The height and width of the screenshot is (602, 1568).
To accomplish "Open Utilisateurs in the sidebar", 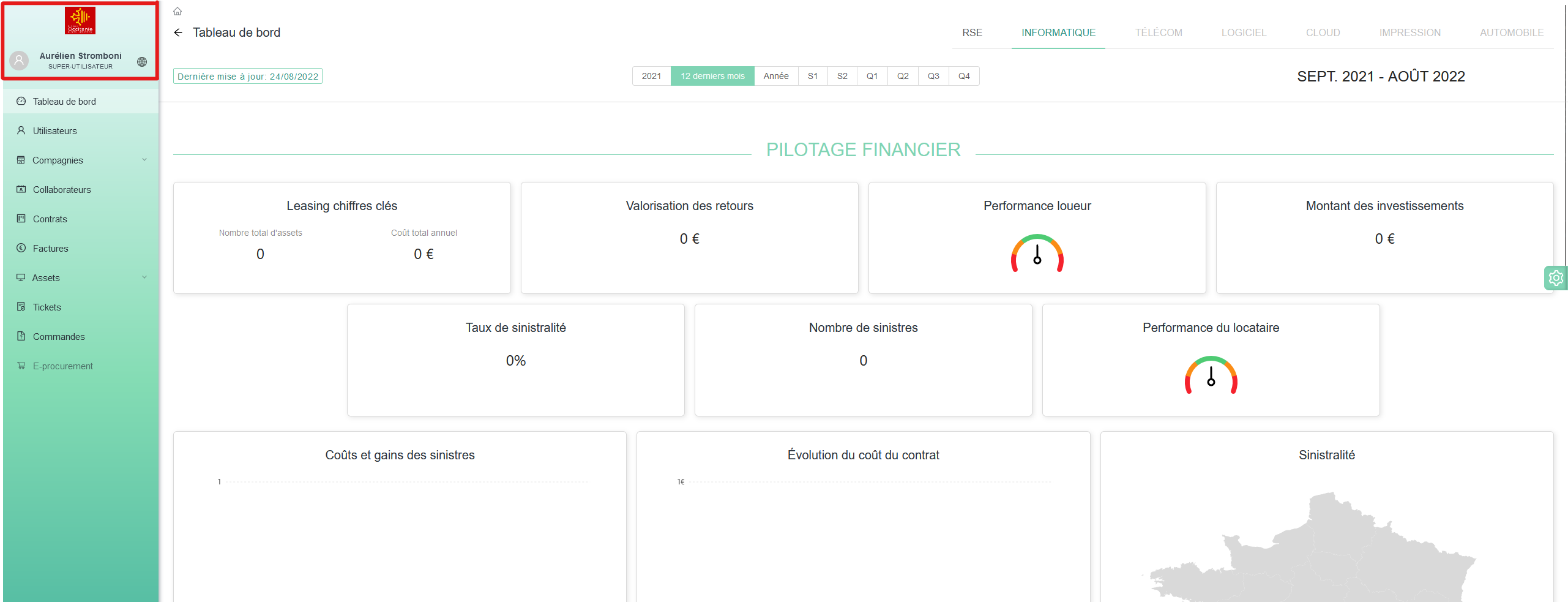I will coord(55,131).
